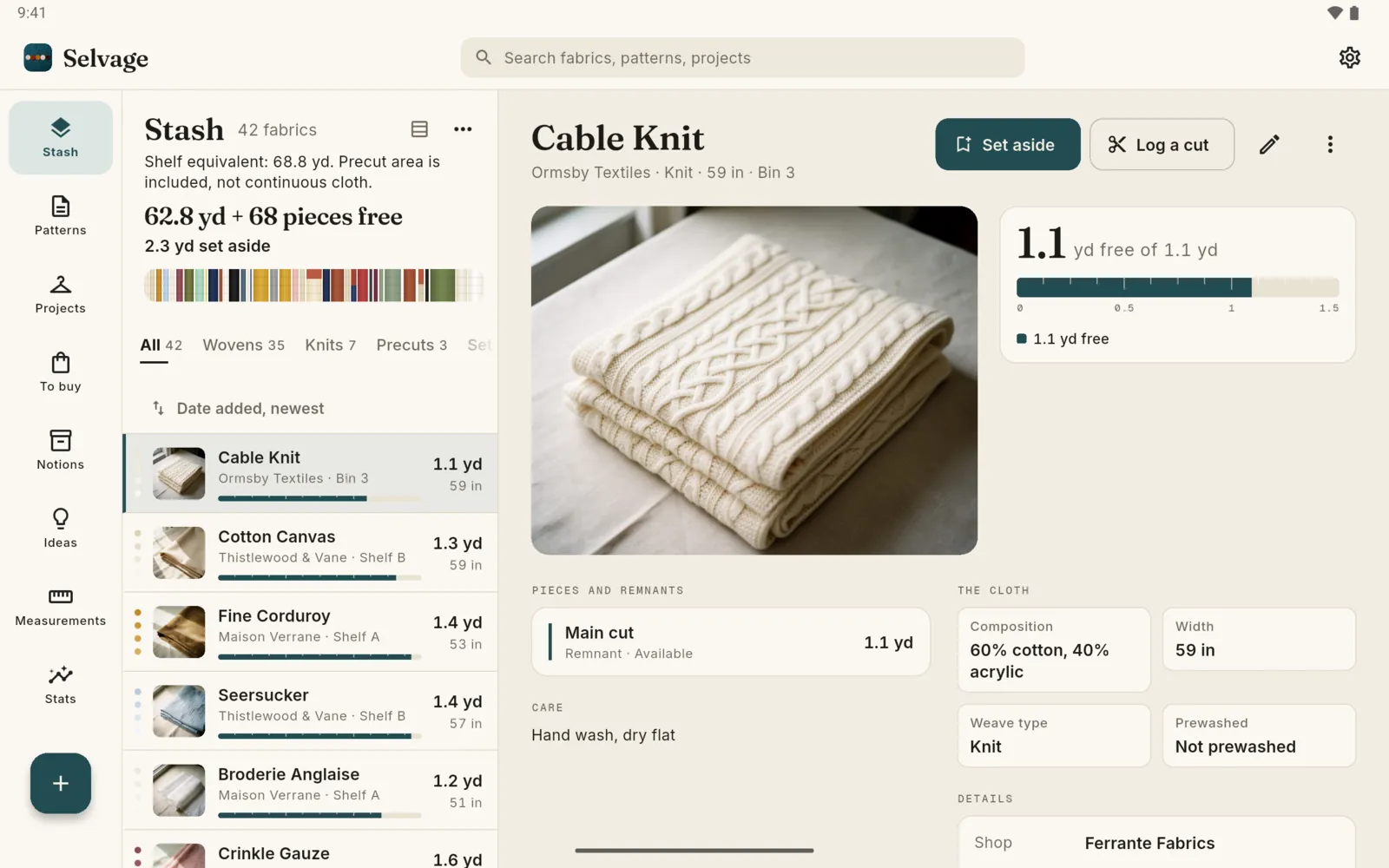Screen dimensions: 1389x868
Task: Click the battery status icon
Action: tap(1354, 13)
